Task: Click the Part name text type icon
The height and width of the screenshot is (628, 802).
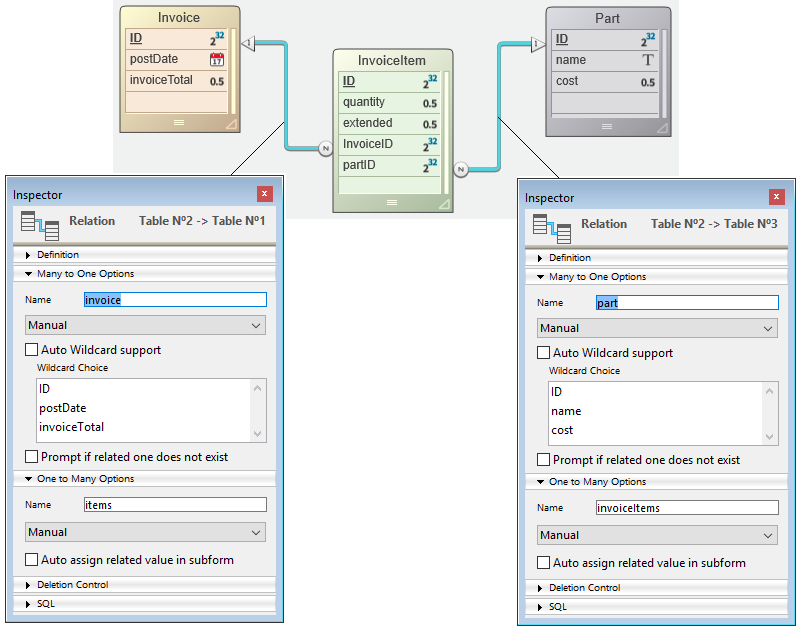Action: [x=648, y=61]
